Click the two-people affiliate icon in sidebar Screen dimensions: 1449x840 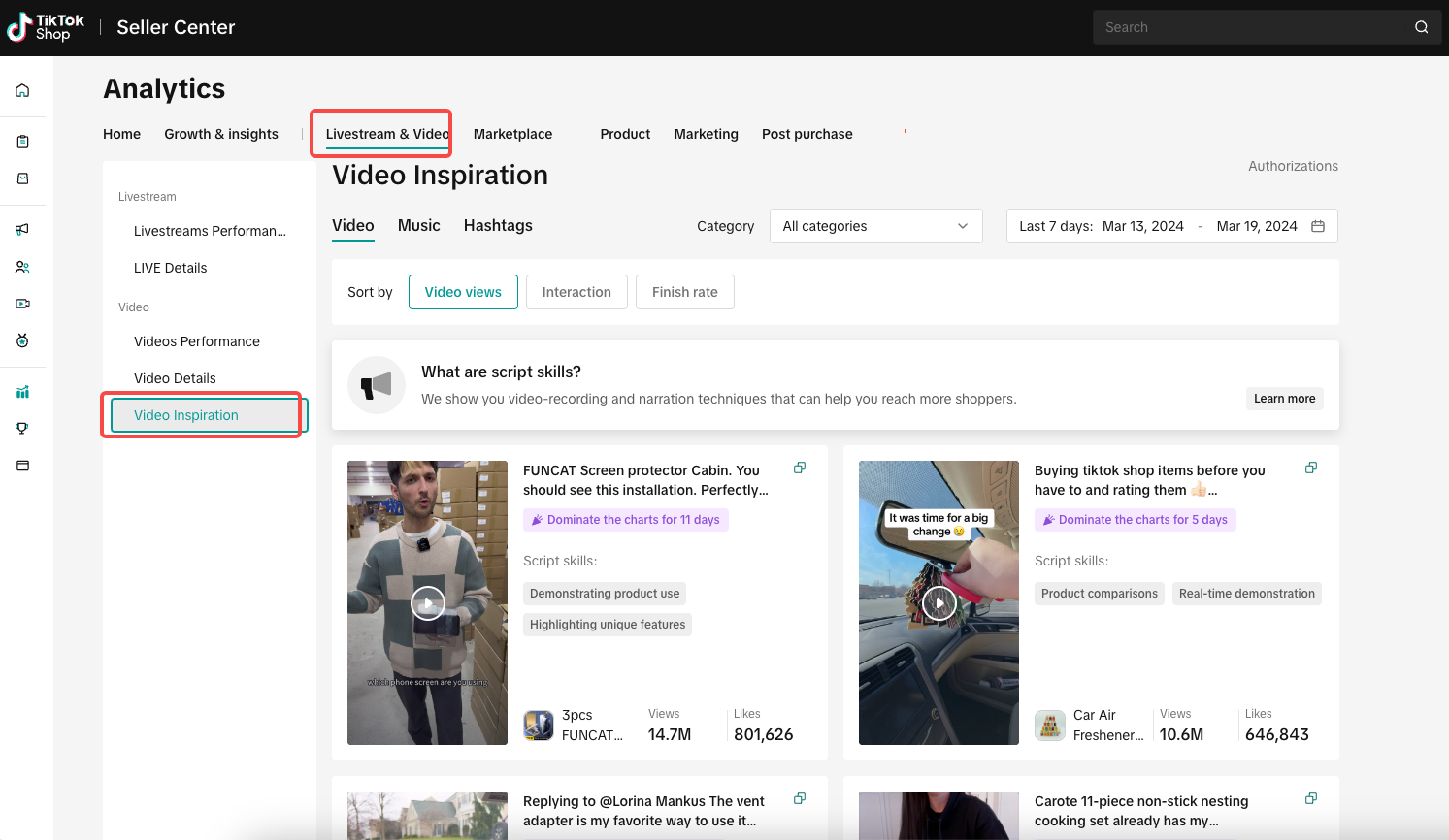tap(22, 267)
